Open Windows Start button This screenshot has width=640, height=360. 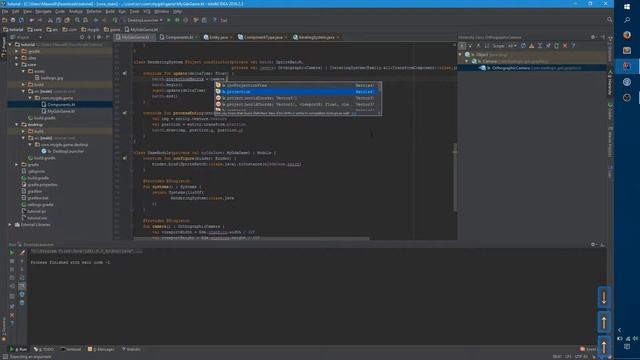pos(627,7)
